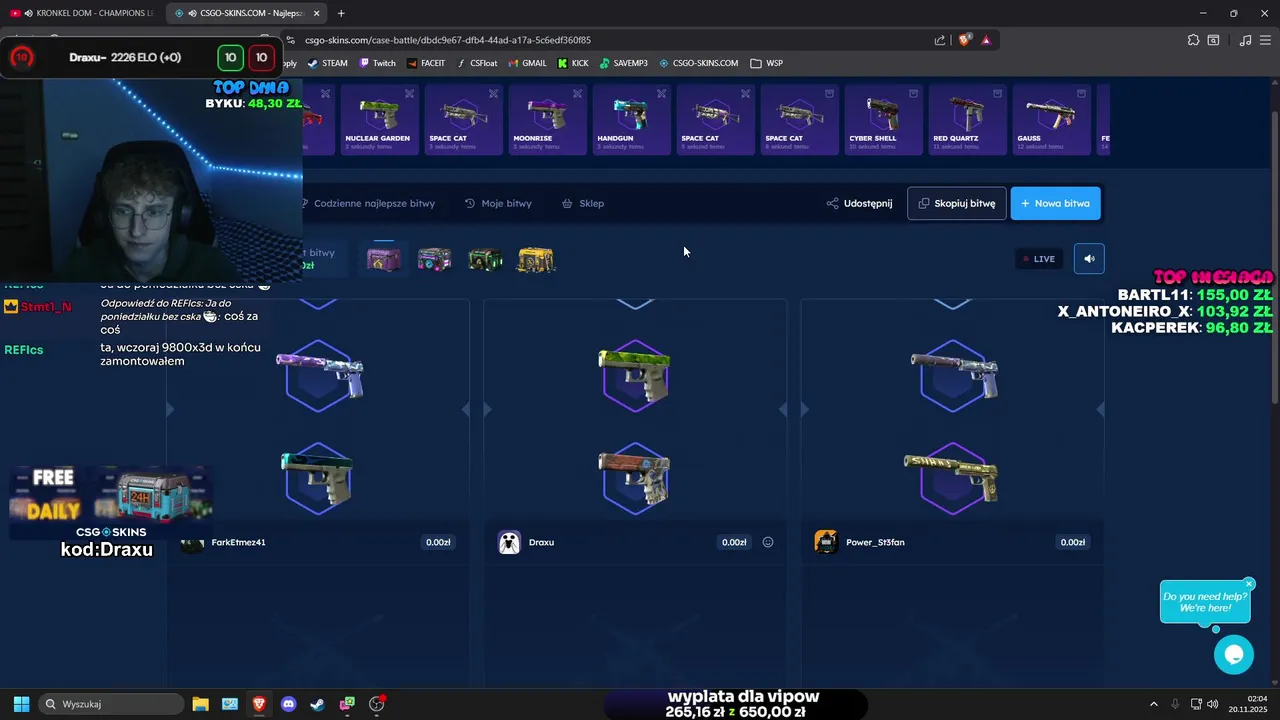Open SAVEMP3 bookmark
The width and height of the screenshot is (1280, 720).
[624, 63]
